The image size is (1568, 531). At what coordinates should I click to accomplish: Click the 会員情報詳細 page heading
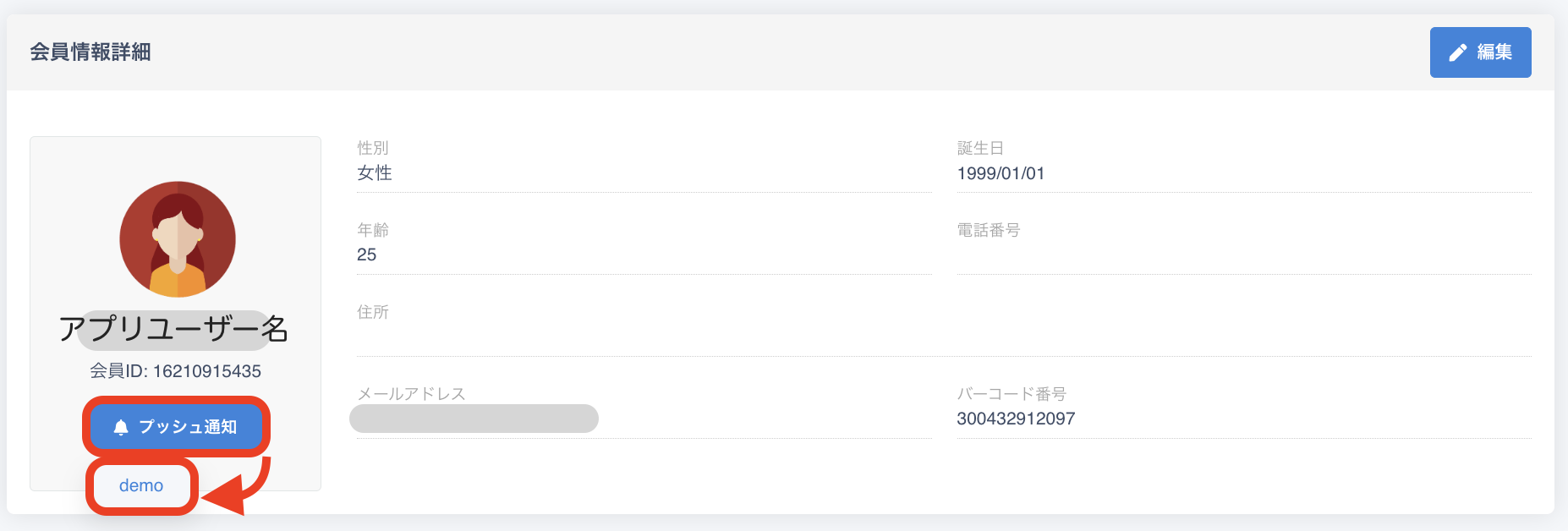(x=90, y=52)
